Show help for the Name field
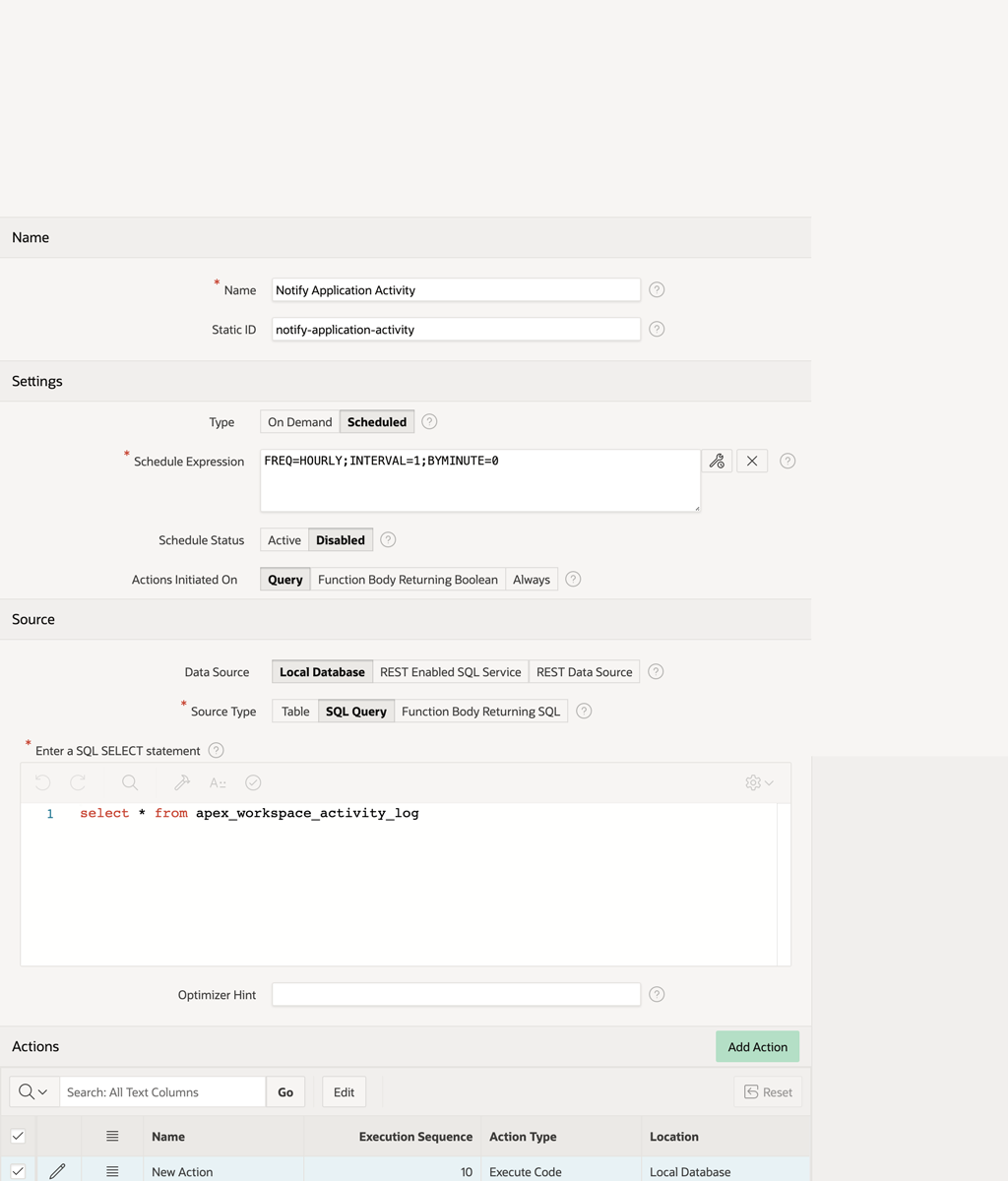Image resolution: width=1008 pixels, height=1181 pixels. (657, 289)
